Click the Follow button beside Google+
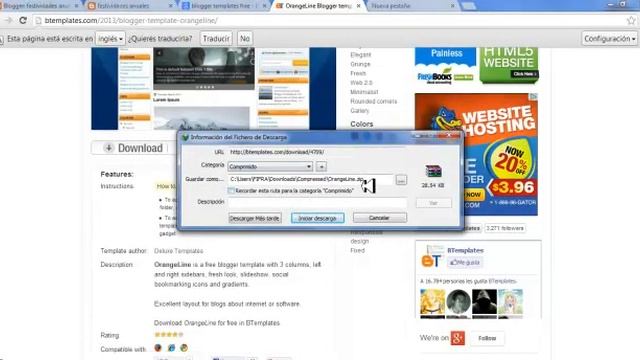Viewport: 640px width, 360px height. click(x=487, y=338)
